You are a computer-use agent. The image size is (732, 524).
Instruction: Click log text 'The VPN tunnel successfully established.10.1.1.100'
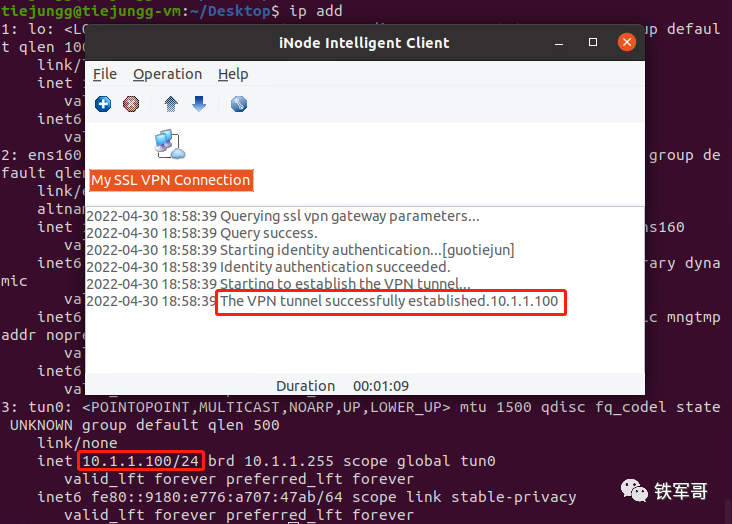[389, 301]
